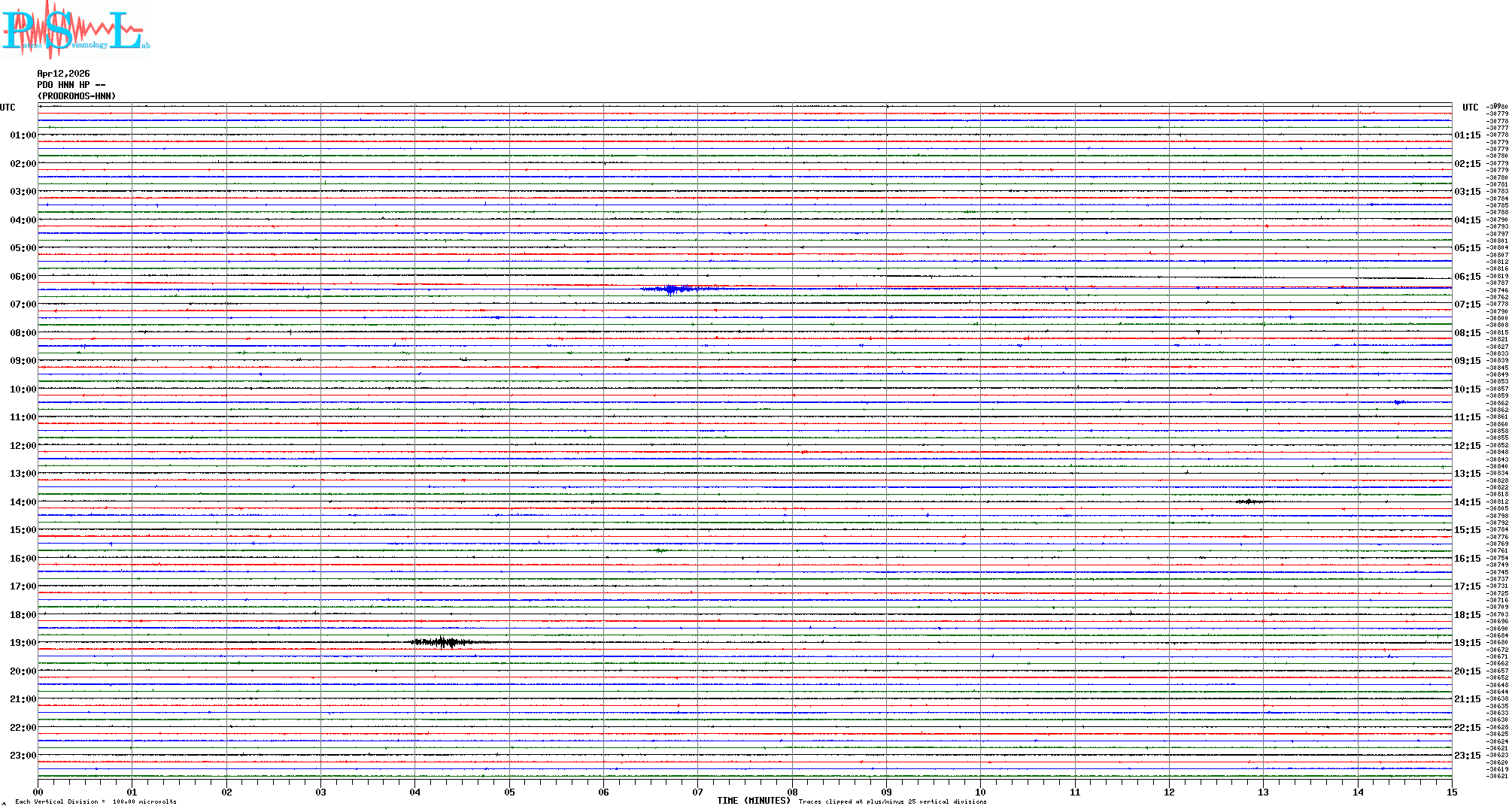The width and height of the screenshot is (1512, 812).
Task: Click the left UTC axis header
Action: pyautogui.click(x=8, y=108)
